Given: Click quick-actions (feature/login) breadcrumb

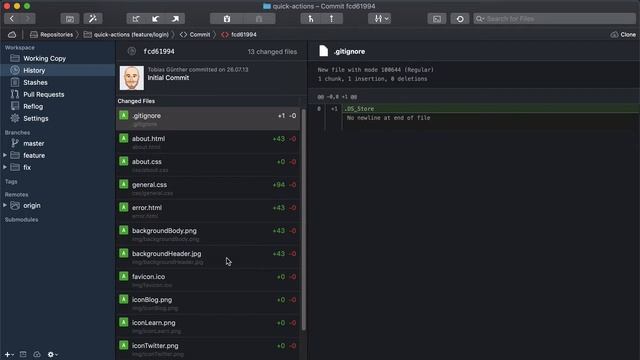Looking at the screenshot, I should [126, 35].
